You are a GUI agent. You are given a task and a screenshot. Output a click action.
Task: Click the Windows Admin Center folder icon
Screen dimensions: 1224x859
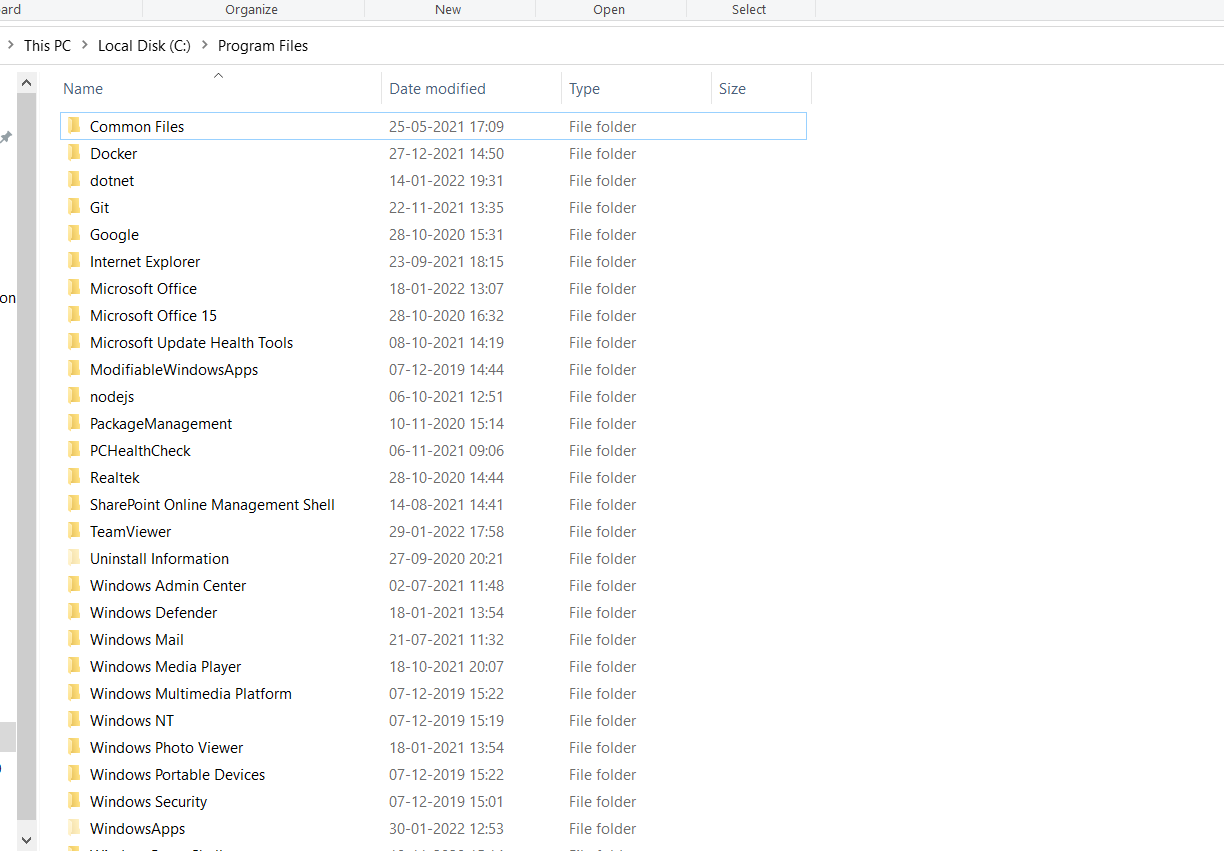74,585
